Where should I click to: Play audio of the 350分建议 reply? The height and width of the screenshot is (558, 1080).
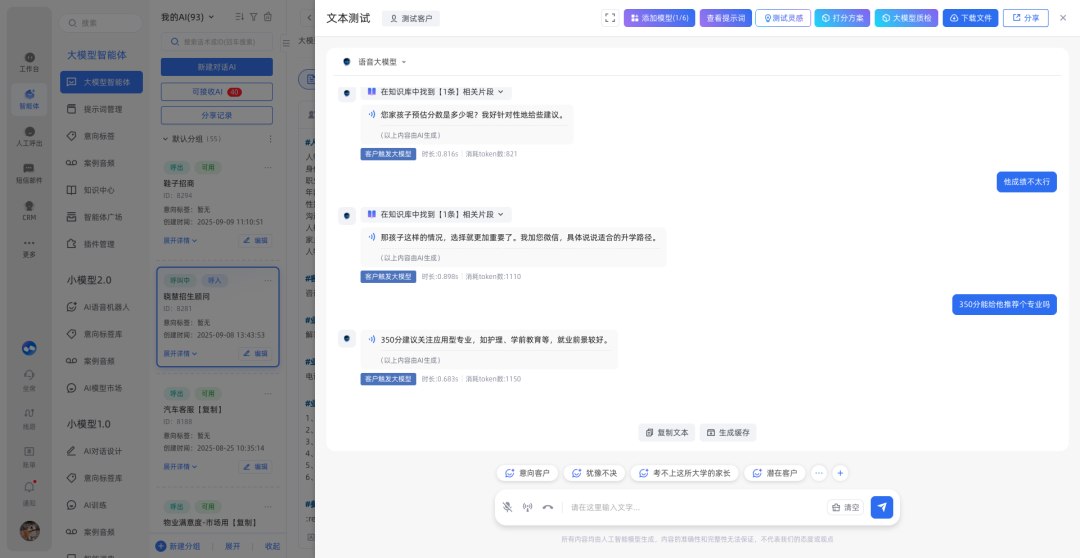(x=372, y=340)
